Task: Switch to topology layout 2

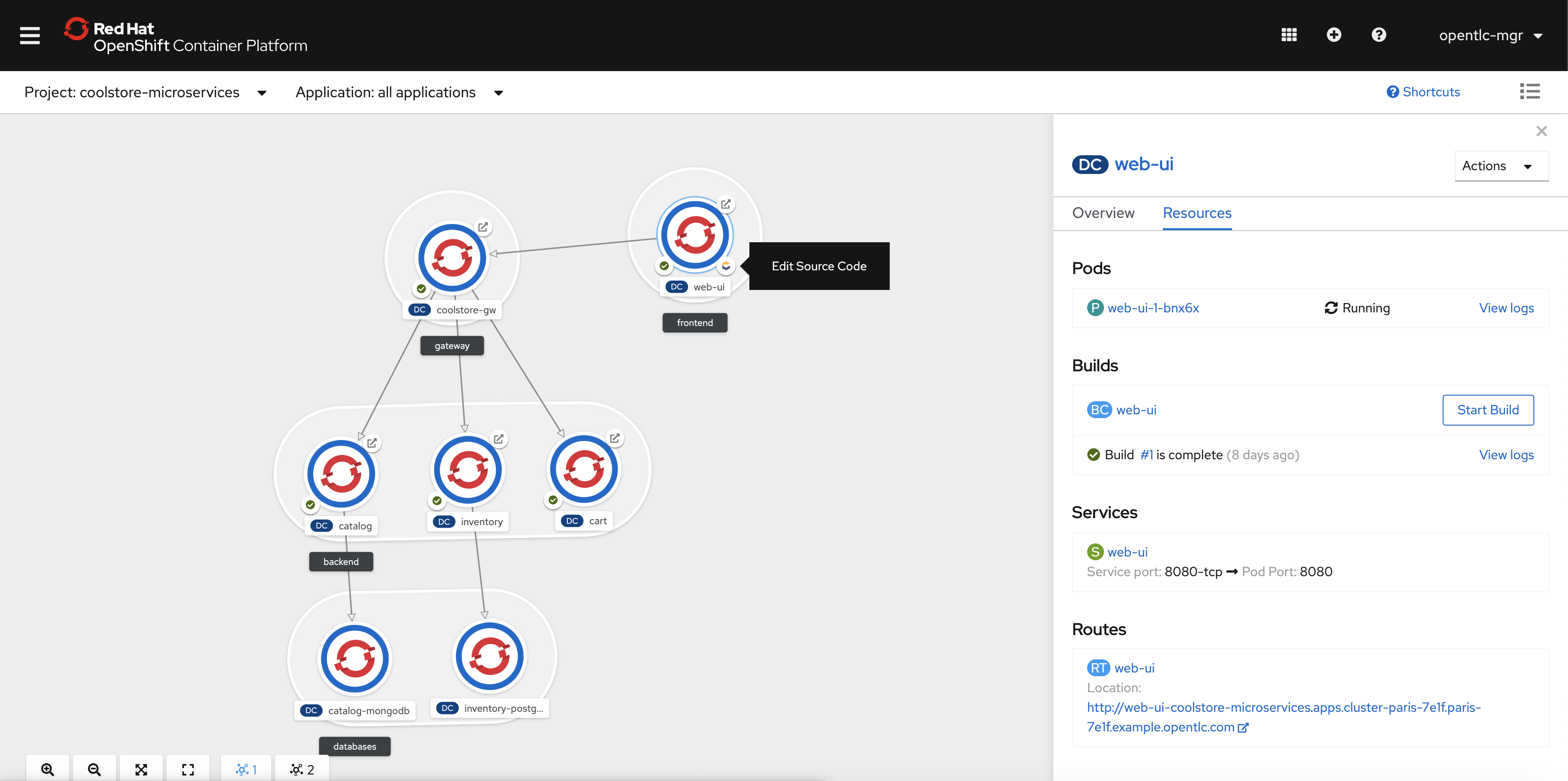Action: 303,769
